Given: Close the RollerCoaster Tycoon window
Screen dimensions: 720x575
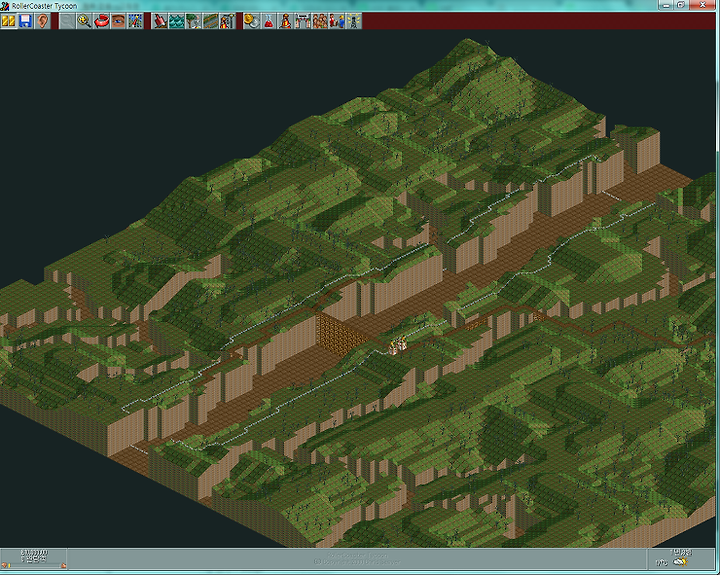Looking at the screenshot, I should pos(703,5).
